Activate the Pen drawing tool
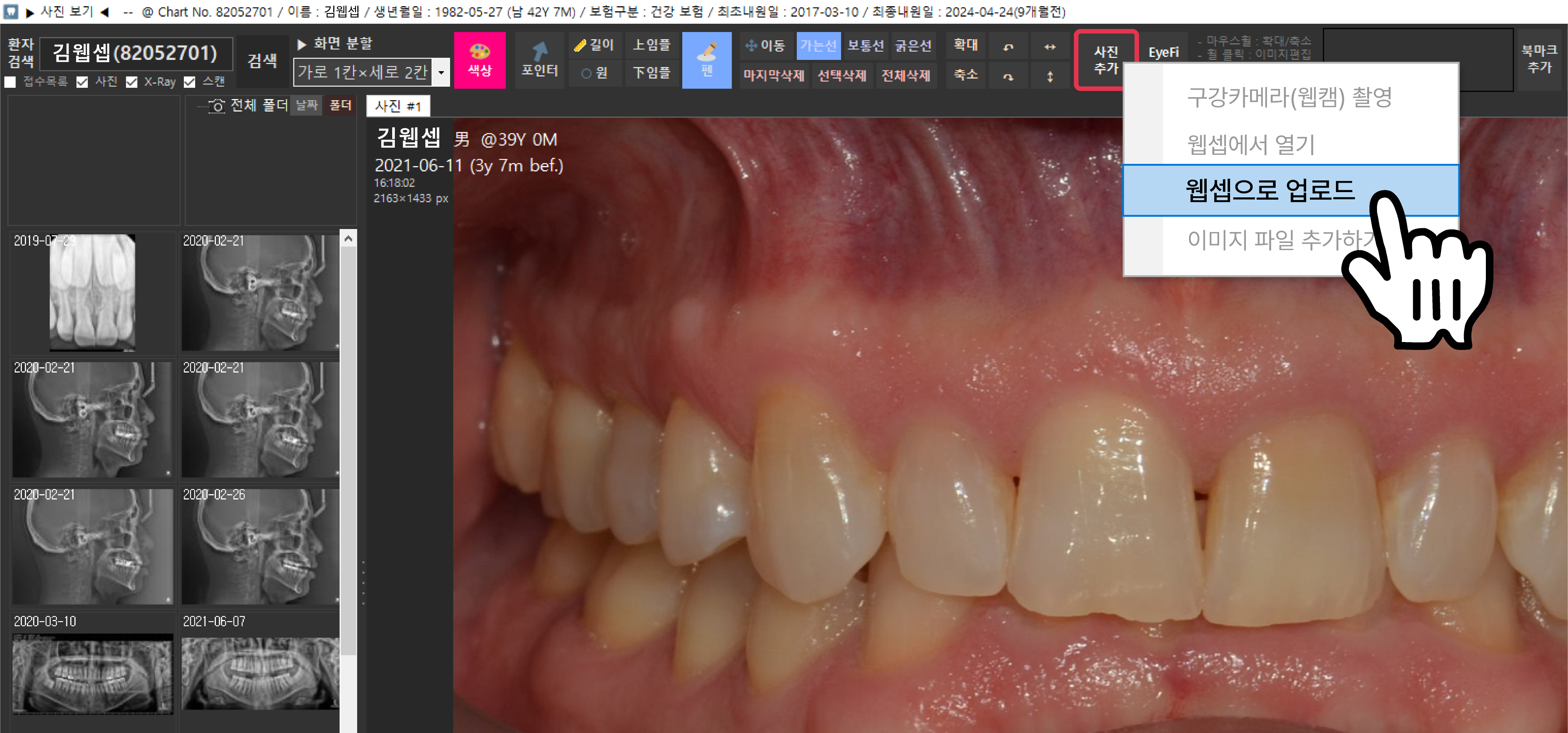The height and width of the screenshot is (733, 1568). [x=706, y=60]
